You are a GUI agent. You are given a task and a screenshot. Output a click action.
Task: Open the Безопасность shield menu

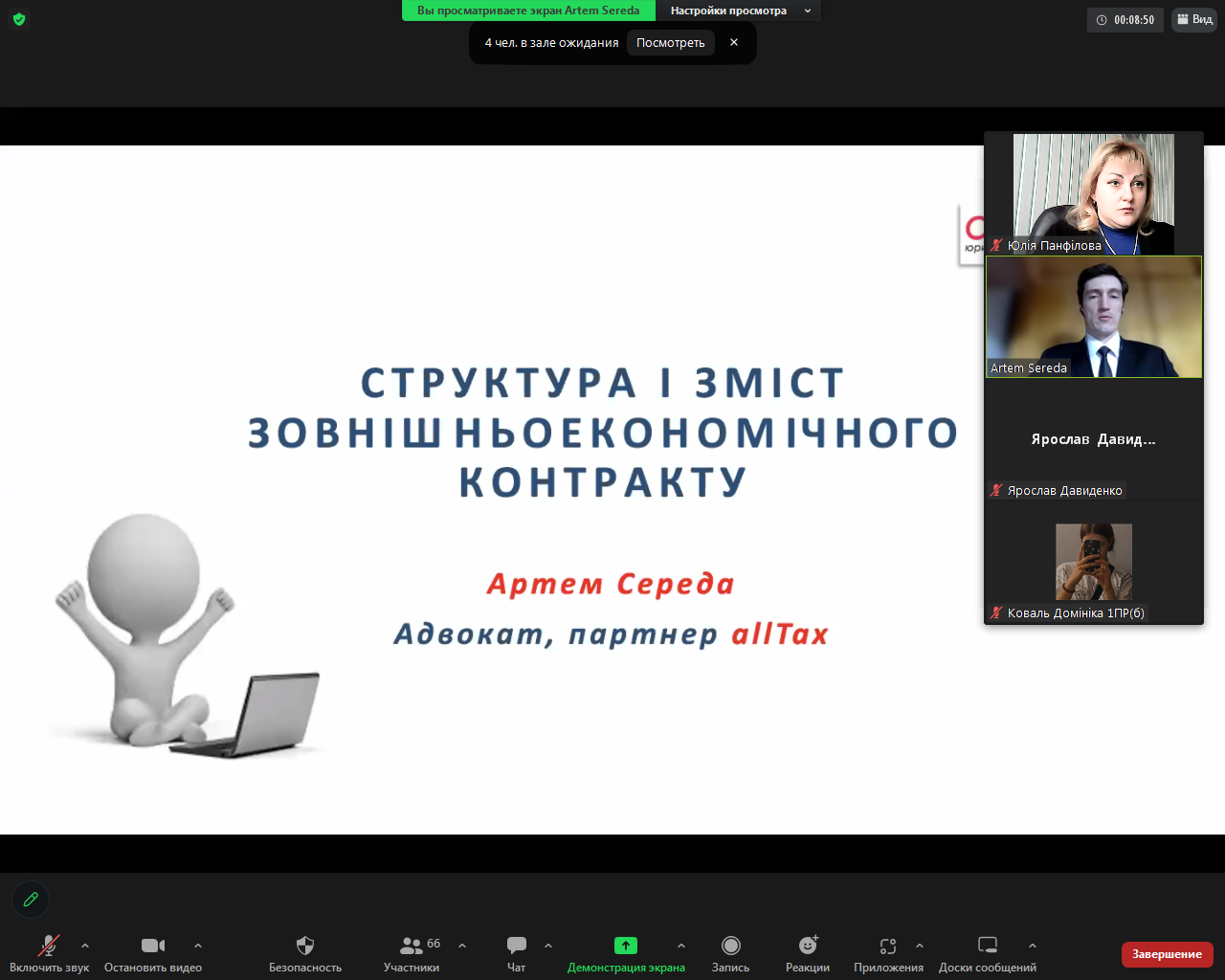[x=305, y=954]
